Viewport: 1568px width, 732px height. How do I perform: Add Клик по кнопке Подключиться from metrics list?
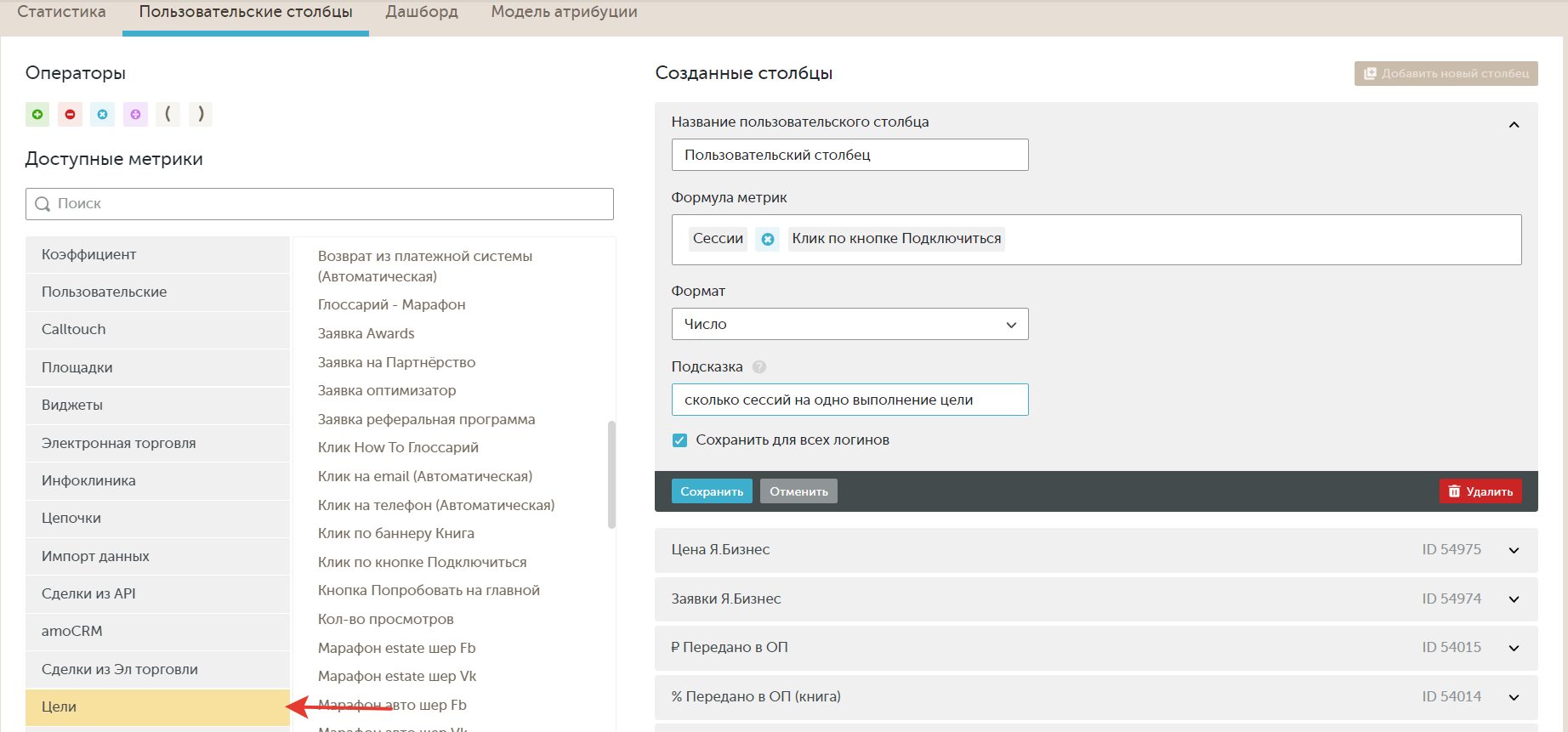pyautogui.click(x=422, y=562)
